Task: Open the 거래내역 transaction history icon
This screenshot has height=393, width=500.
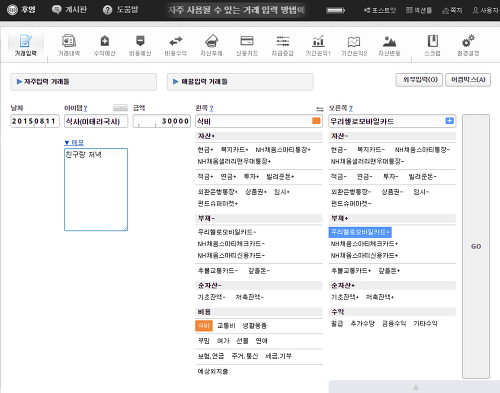Action: (69, 45)
